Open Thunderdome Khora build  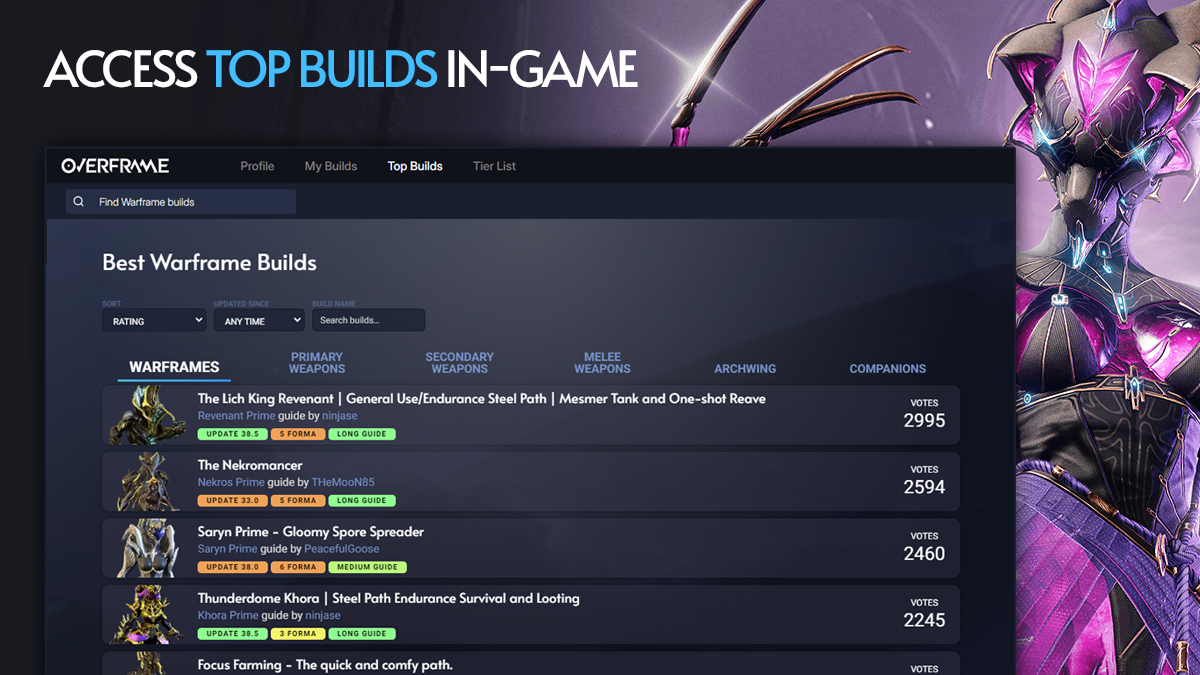388,598
